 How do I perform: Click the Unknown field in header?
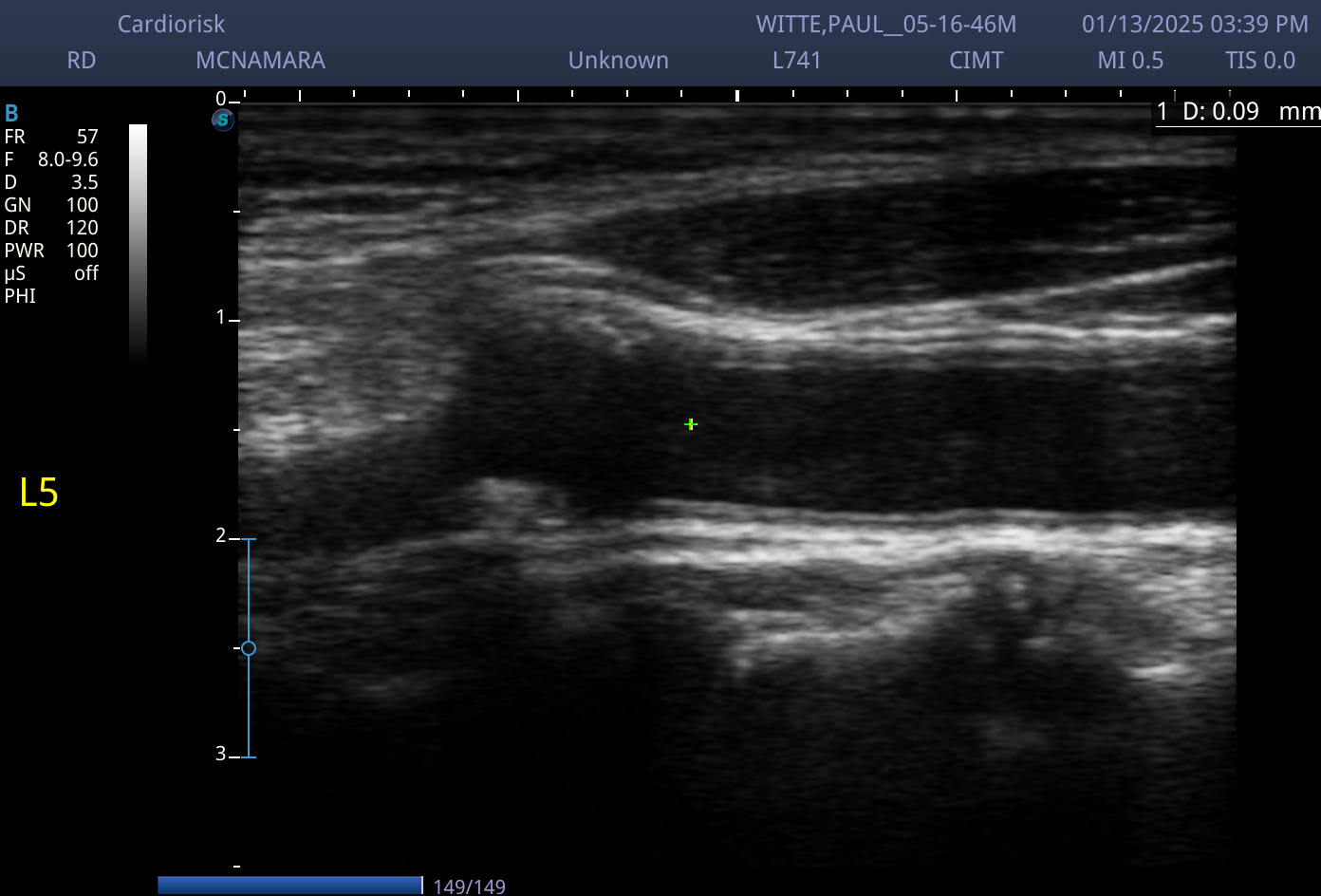pyautogui.click(x=619, y=61)
